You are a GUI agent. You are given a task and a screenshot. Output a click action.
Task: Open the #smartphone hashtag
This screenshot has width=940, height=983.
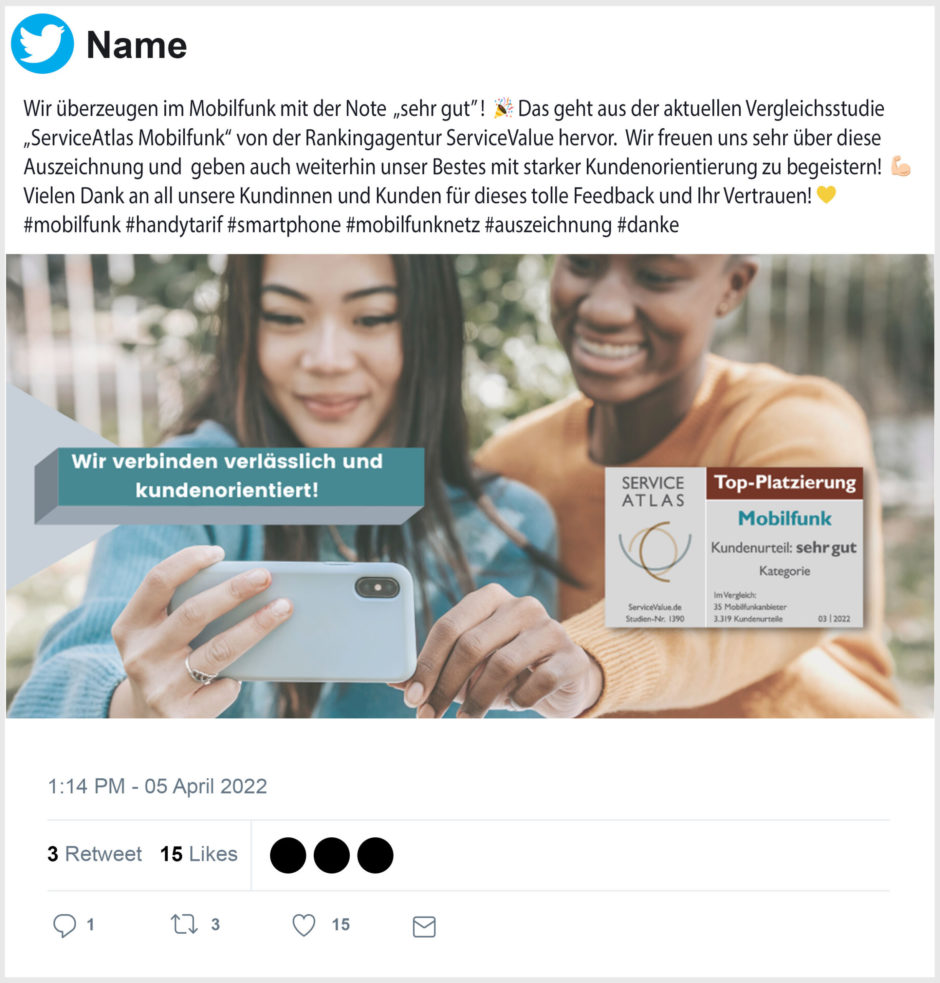tap(284, 224)
